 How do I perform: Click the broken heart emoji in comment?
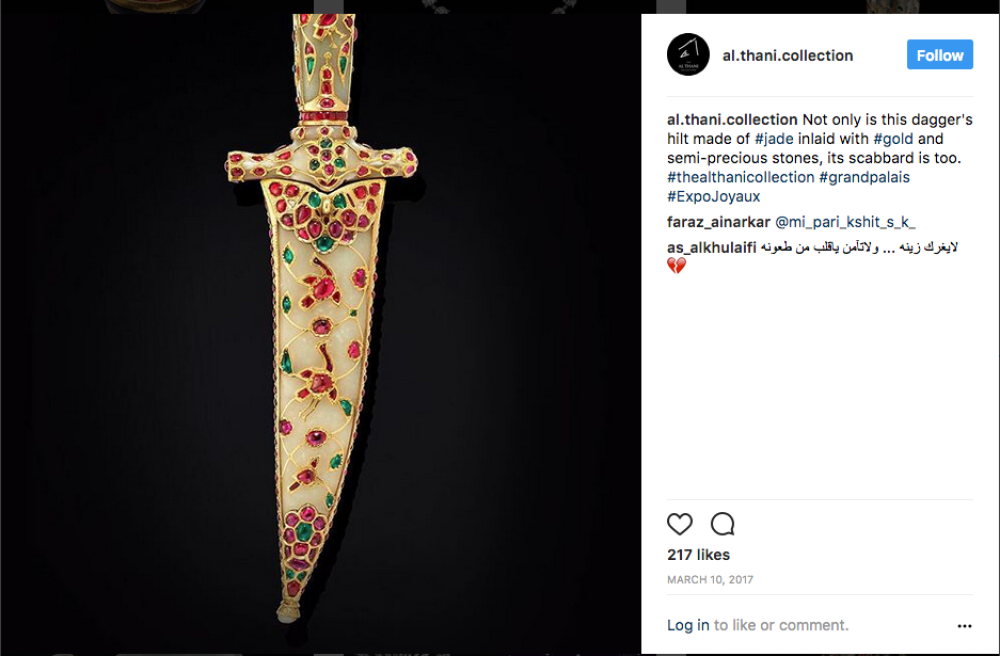click(x=676, y=266)
